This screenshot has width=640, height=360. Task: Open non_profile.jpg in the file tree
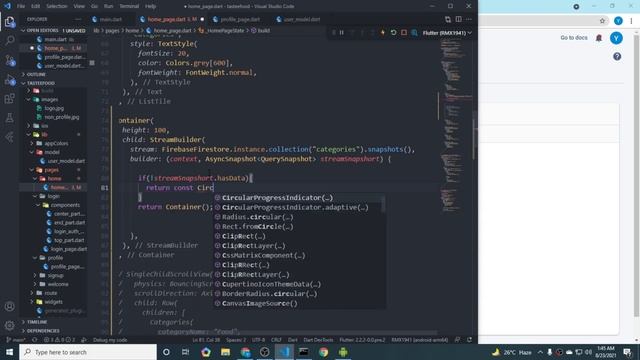pos(62,117)
